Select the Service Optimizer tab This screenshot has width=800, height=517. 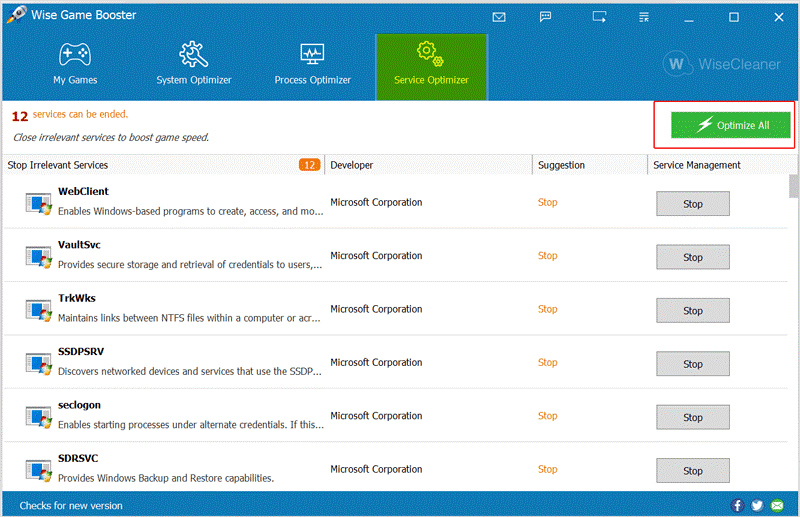[431, 66]
